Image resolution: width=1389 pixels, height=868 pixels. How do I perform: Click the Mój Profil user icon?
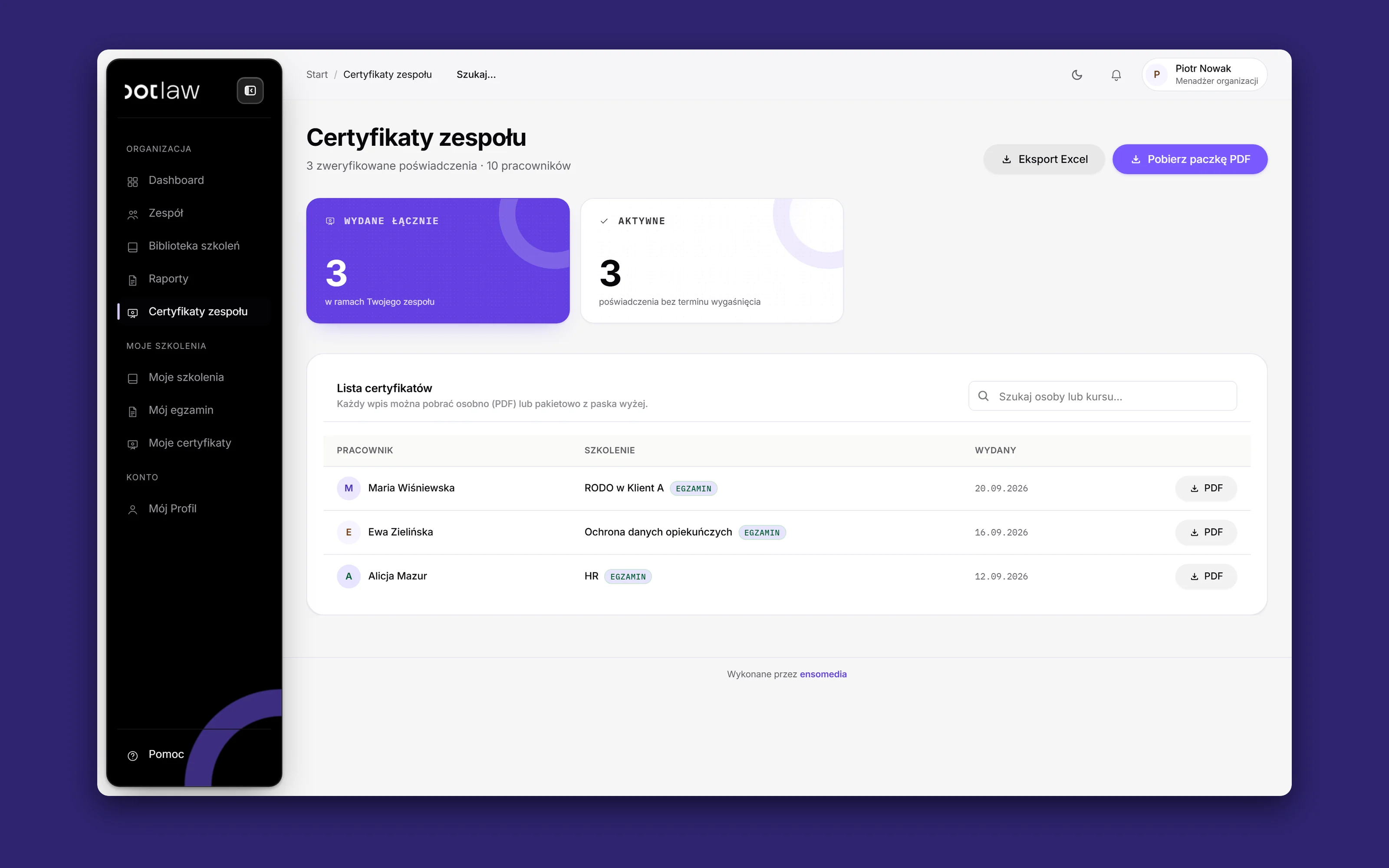point(132,510)
